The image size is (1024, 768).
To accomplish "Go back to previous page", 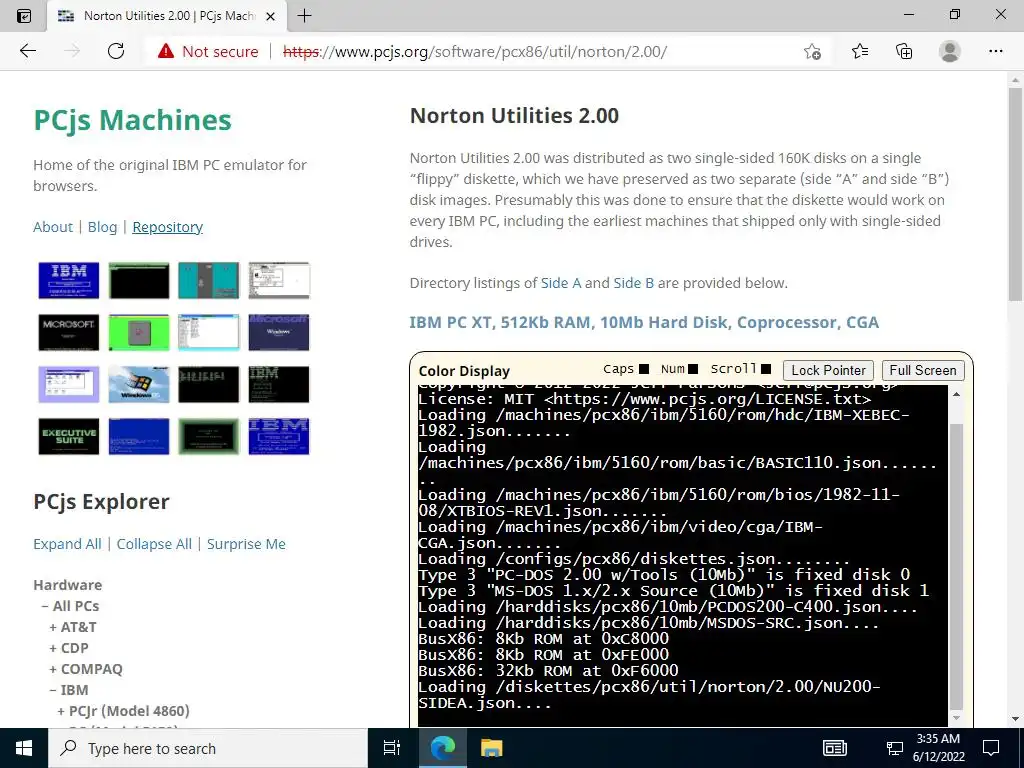I will pyautogui.click(x=27, y=51).
